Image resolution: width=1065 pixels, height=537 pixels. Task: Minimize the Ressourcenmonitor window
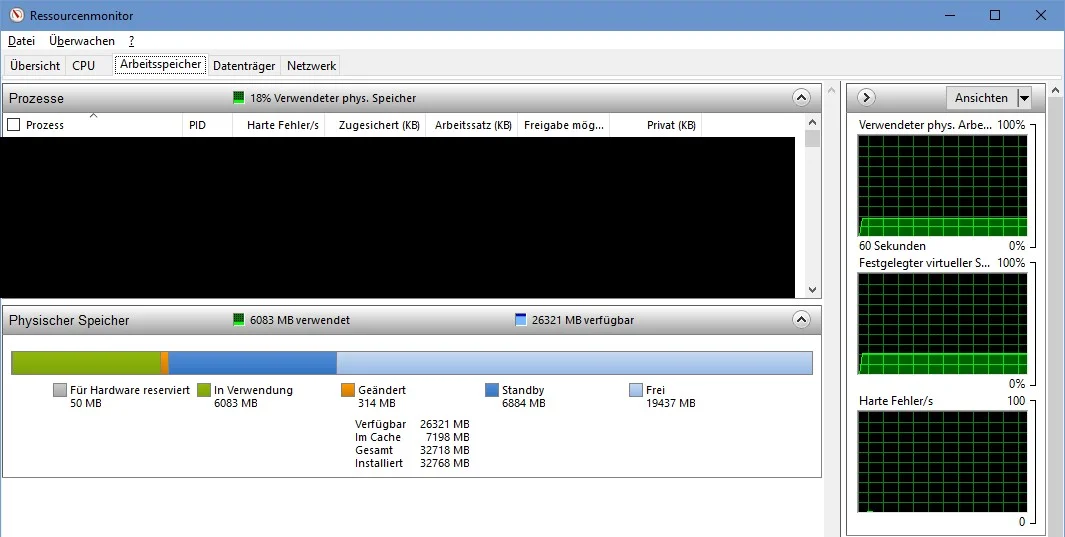coord(950,15)
